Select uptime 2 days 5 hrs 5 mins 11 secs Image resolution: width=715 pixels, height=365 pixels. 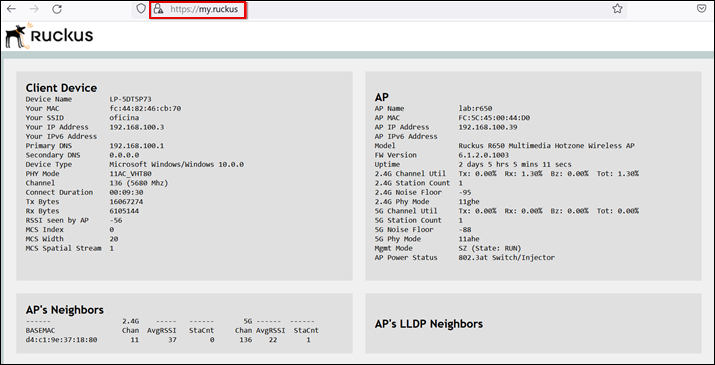tap(515, 164)
